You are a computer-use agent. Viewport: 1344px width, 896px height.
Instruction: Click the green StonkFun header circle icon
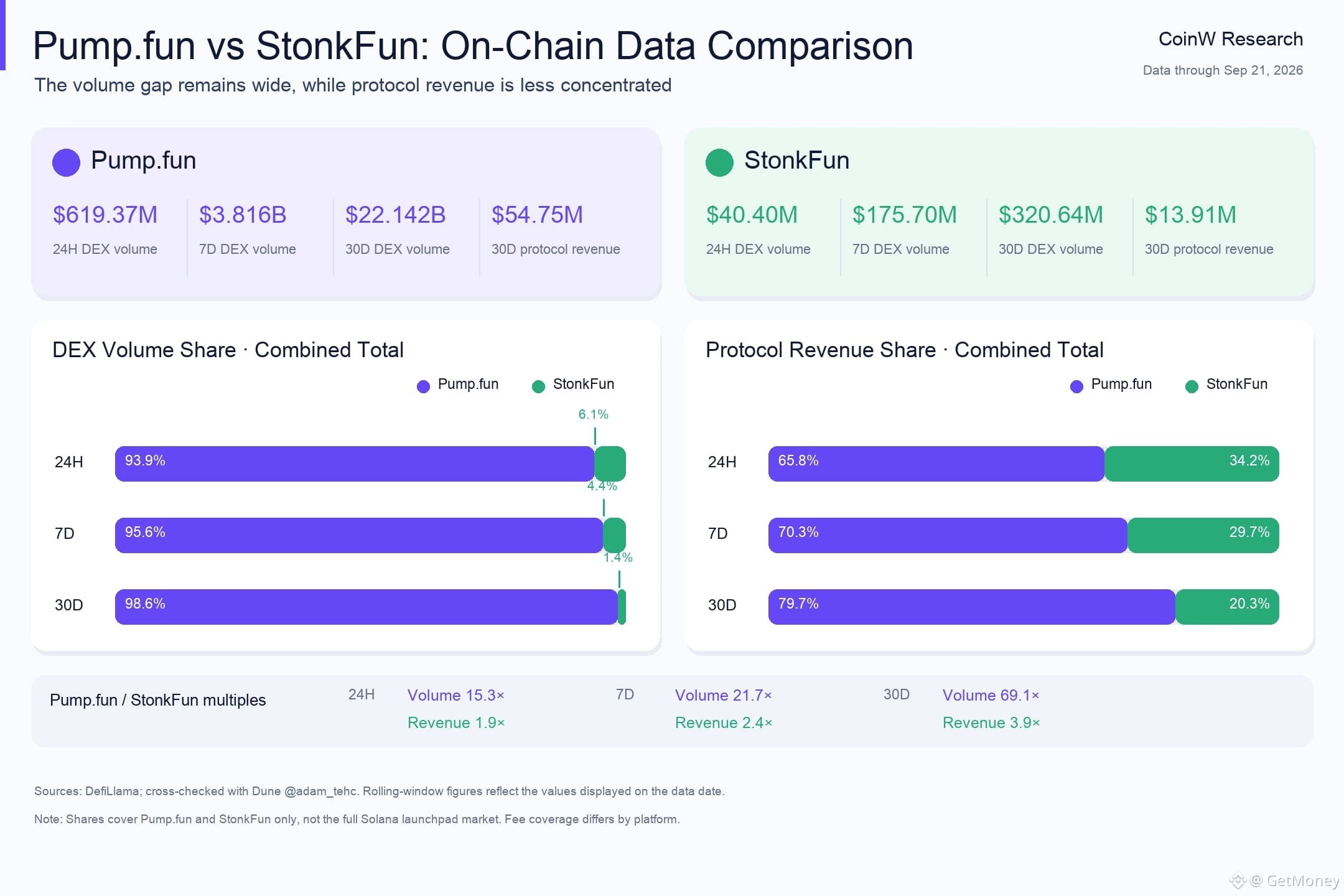click(719, 162)
